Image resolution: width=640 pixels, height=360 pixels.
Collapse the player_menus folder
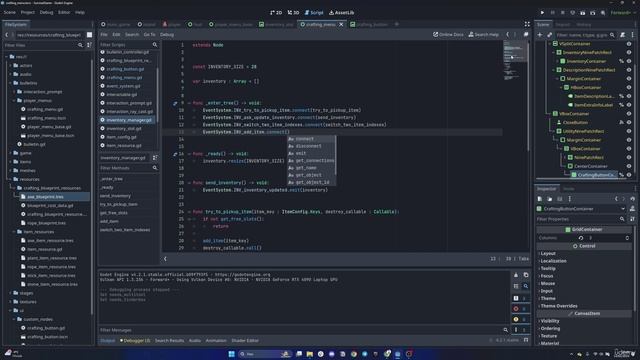tap(14, 100)
